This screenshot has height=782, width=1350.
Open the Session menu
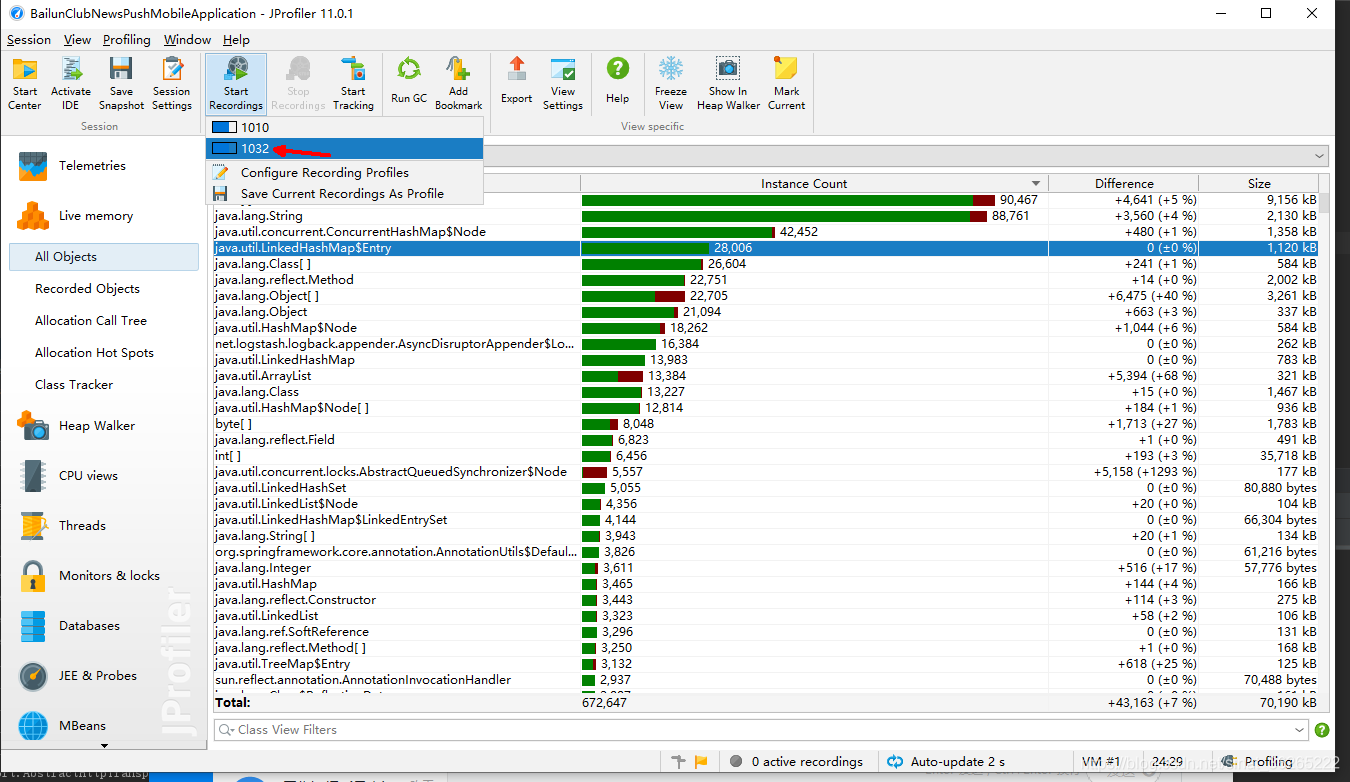click(29, 40)
